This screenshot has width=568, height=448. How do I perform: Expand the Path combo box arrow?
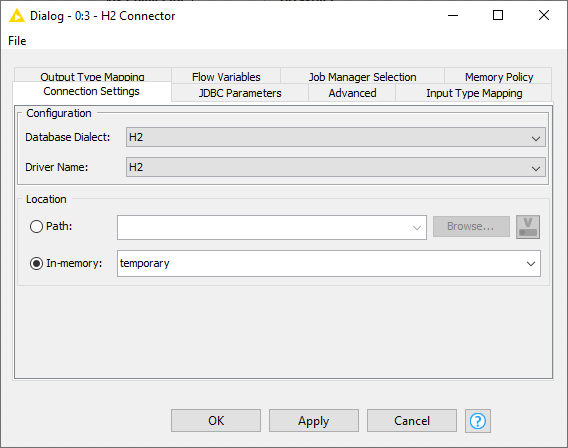point(417,227)
